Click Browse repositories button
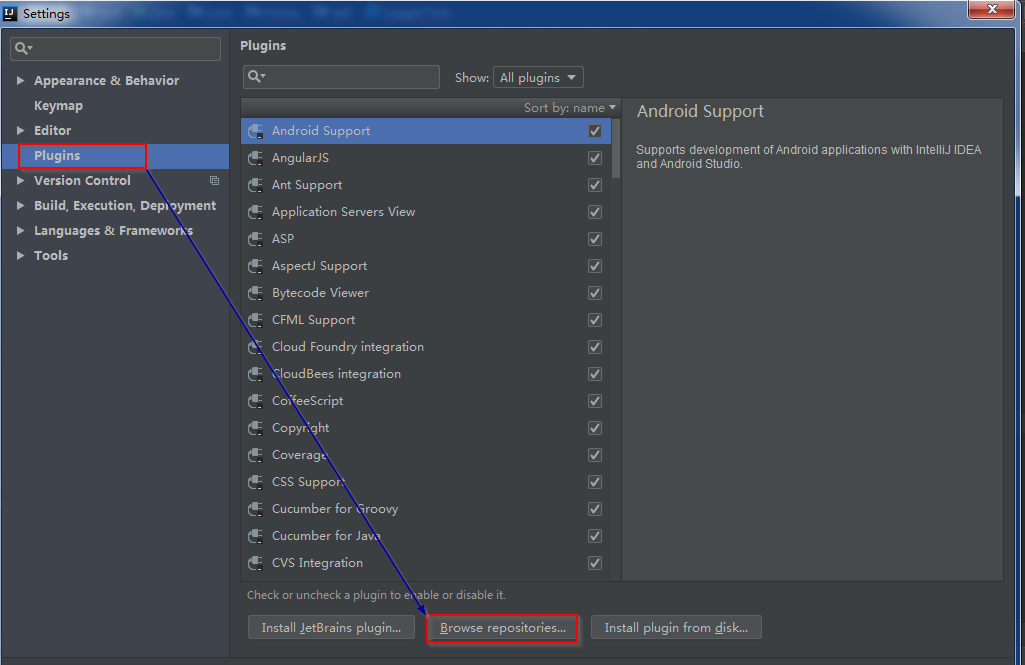The image size is (1025, 665). click(x=503, y=628)
